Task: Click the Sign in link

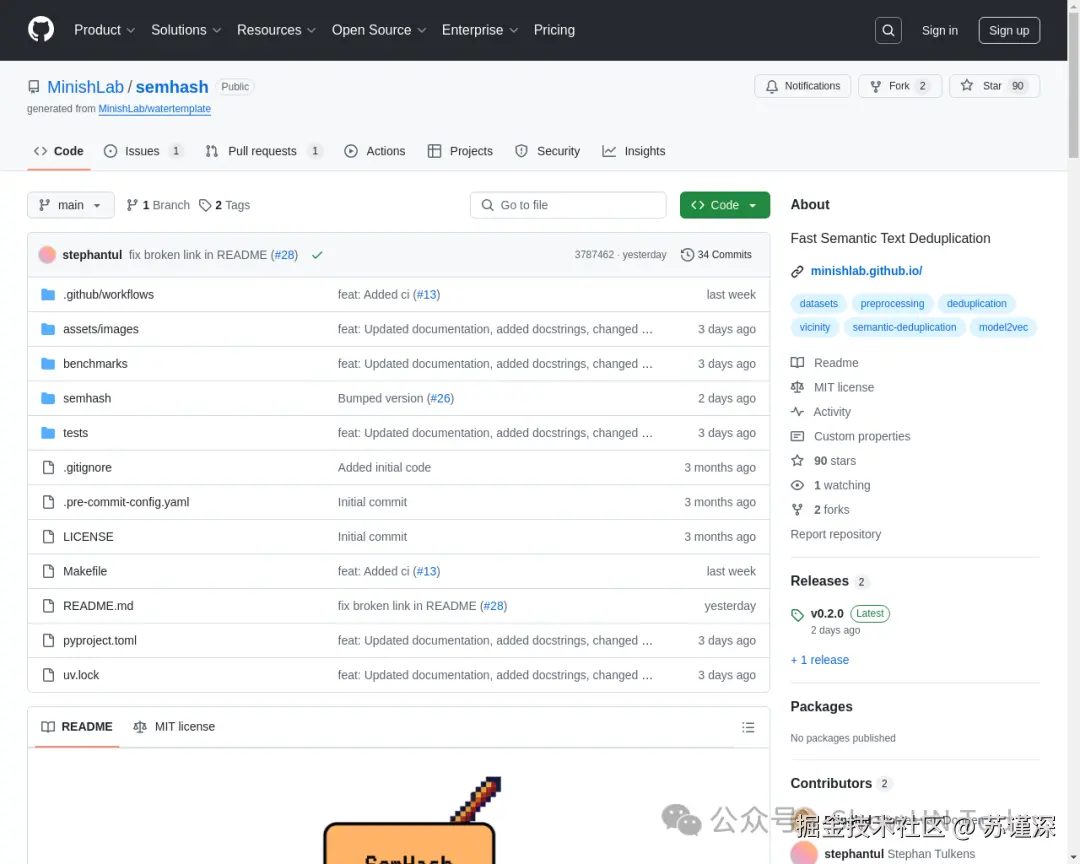Action: point(939,30)
